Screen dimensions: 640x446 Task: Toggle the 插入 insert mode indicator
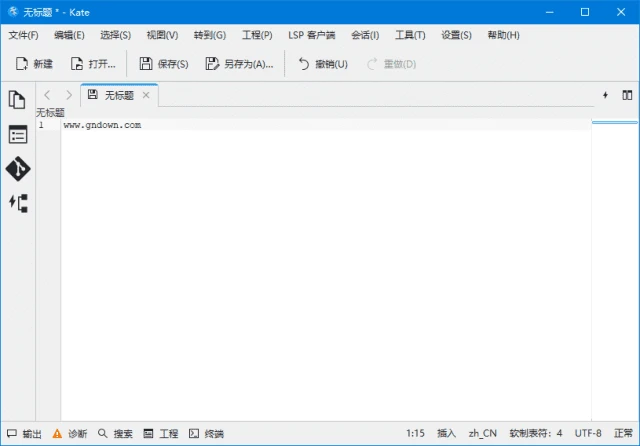point(446,433)
